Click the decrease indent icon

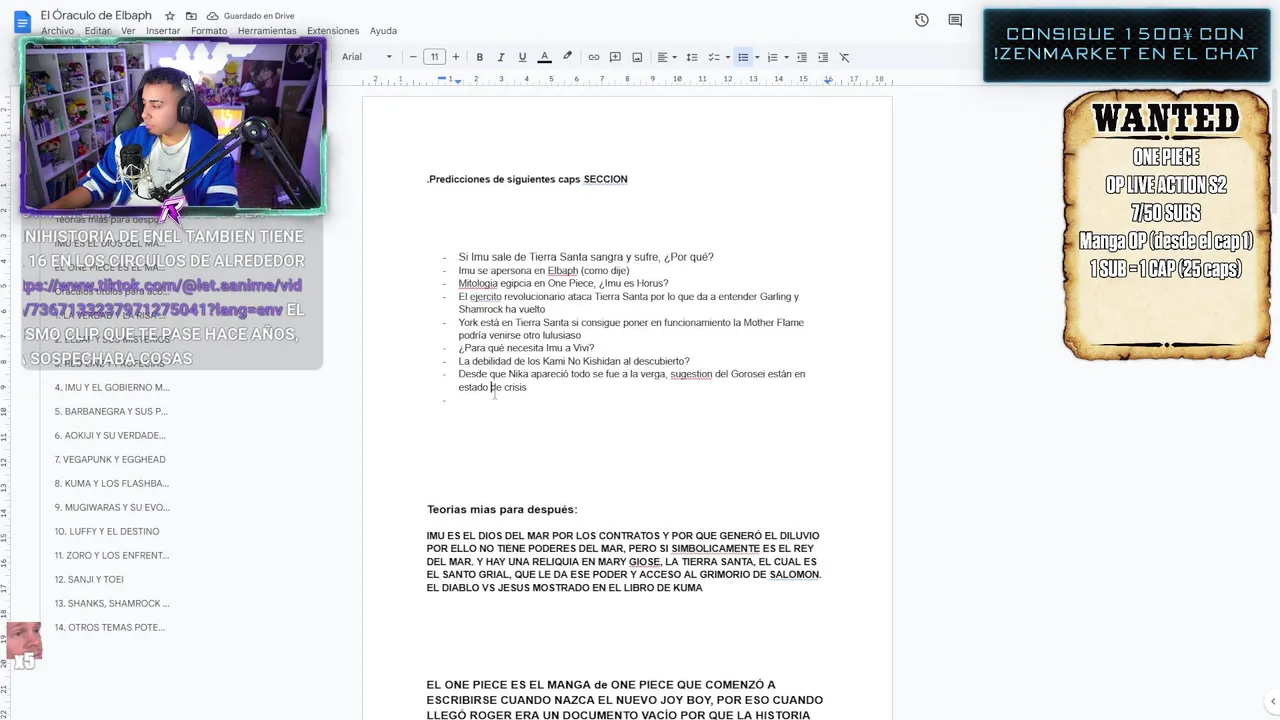(x=802, y=57)
